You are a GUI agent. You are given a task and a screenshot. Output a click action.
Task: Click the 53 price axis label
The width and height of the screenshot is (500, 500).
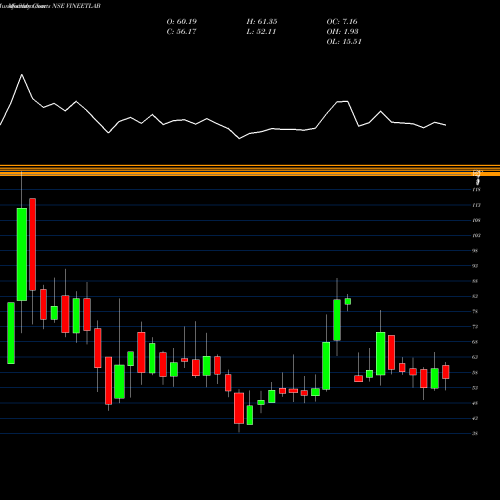tap(475, 388)
